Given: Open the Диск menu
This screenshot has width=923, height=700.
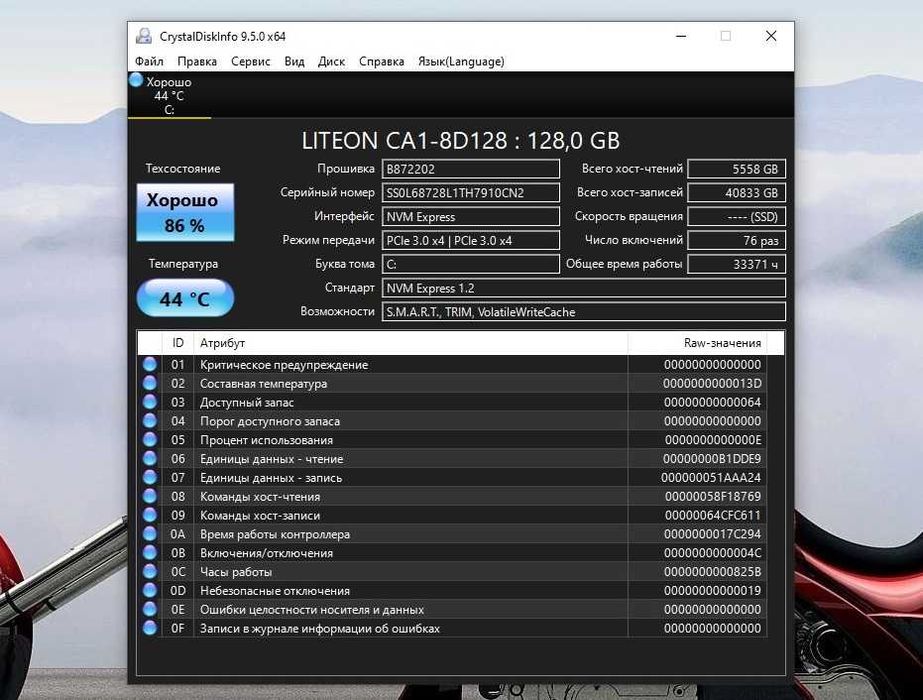Looking at the screenshot, I should (331, 61).
